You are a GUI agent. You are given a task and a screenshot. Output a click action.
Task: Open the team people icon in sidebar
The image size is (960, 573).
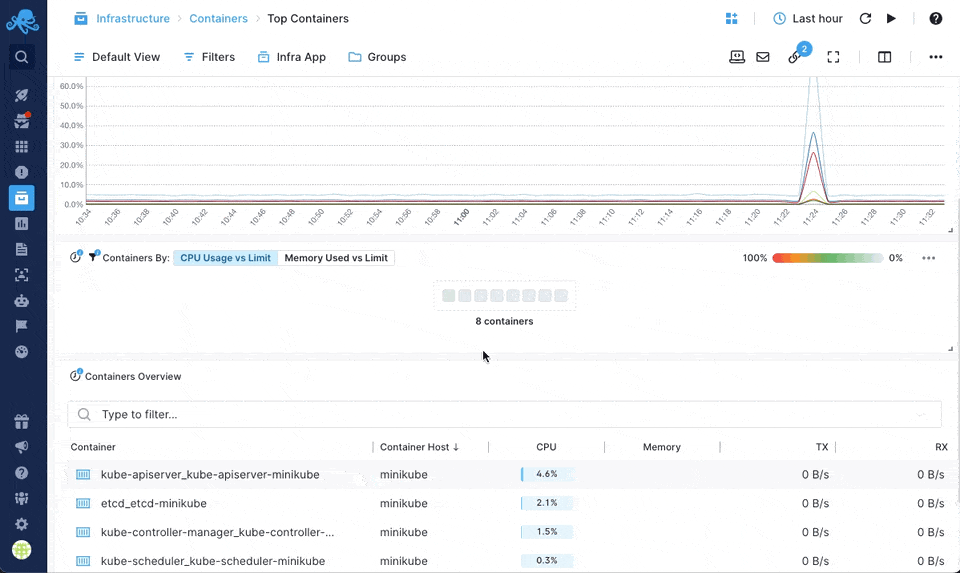[21, 498]
